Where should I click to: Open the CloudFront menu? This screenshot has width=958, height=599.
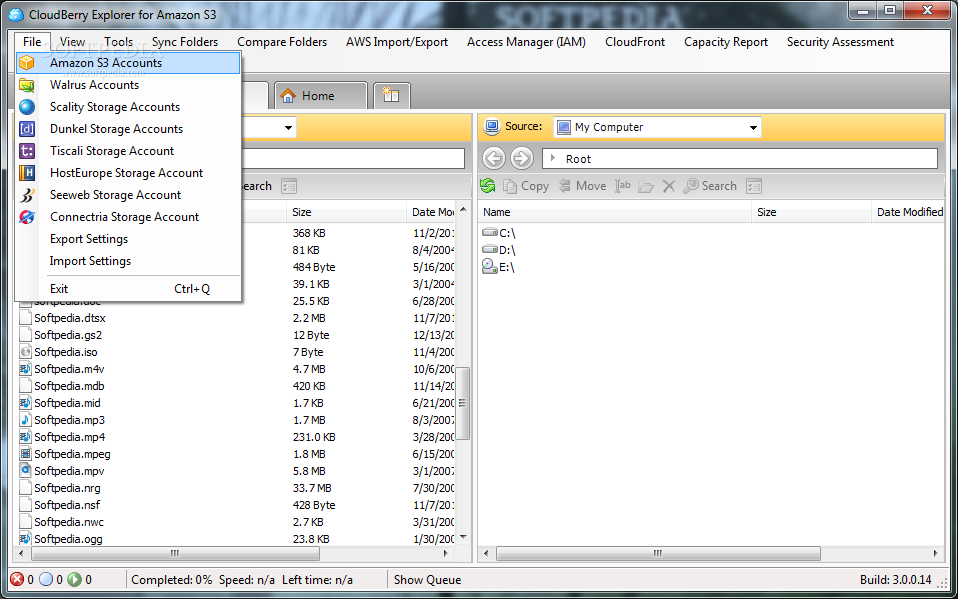click(635, 42)
